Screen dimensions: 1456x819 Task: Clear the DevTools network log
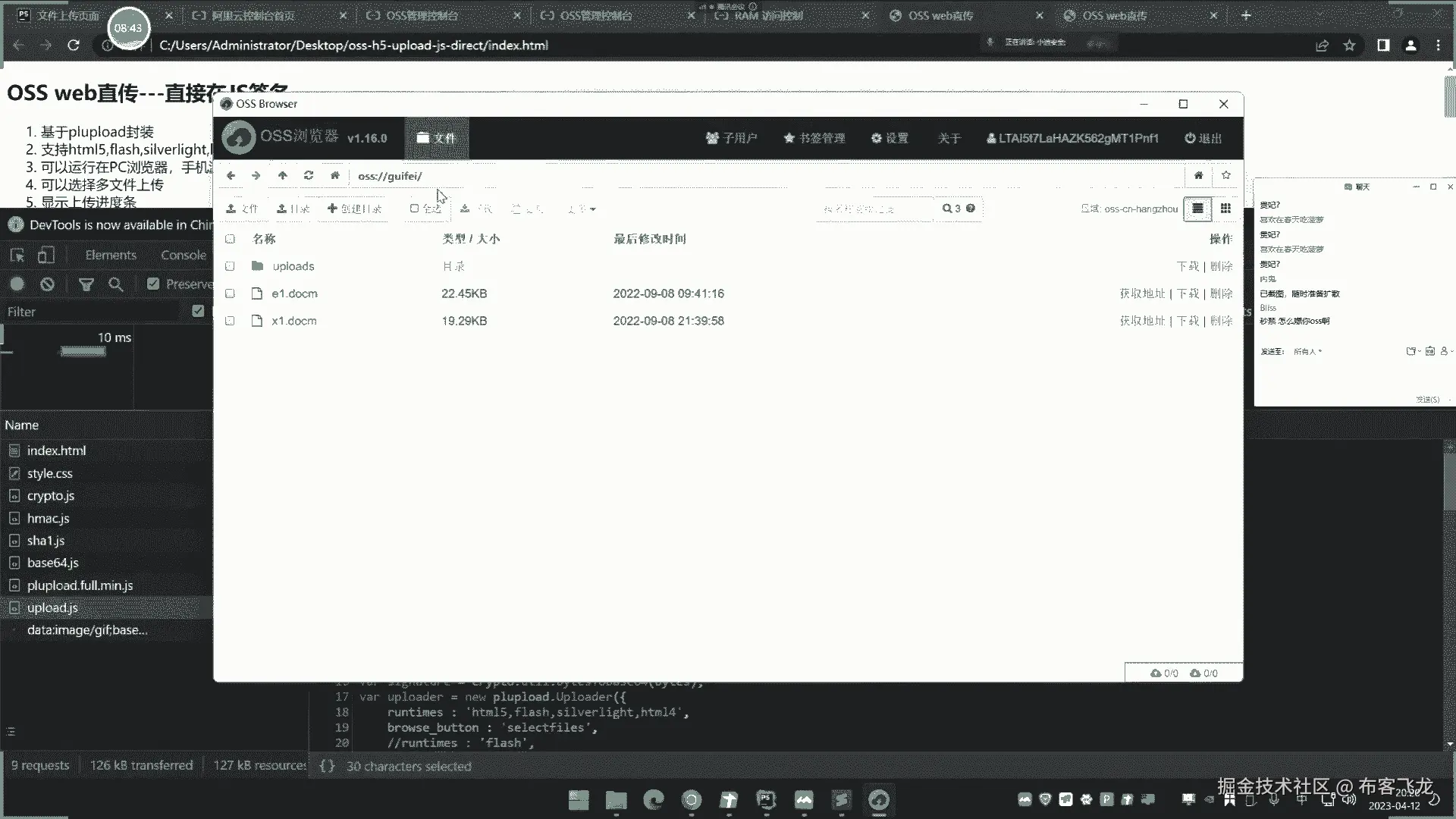point(47,284)
